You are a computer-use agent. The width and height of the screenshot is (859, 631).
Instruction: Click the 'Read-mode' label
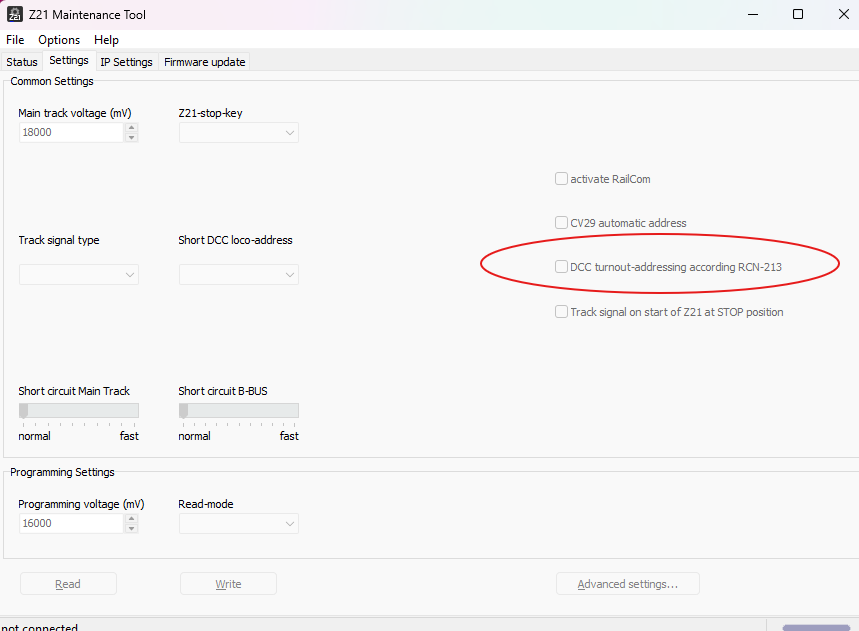pos(206,504)
